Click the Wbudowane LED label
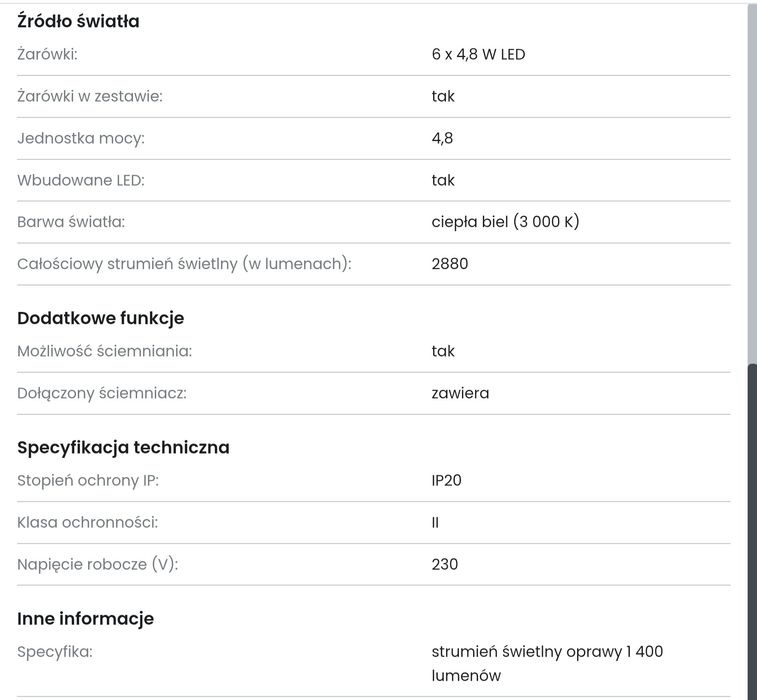Screen dimensions: 757x700 pyautogui.click(x=81, y=180)
